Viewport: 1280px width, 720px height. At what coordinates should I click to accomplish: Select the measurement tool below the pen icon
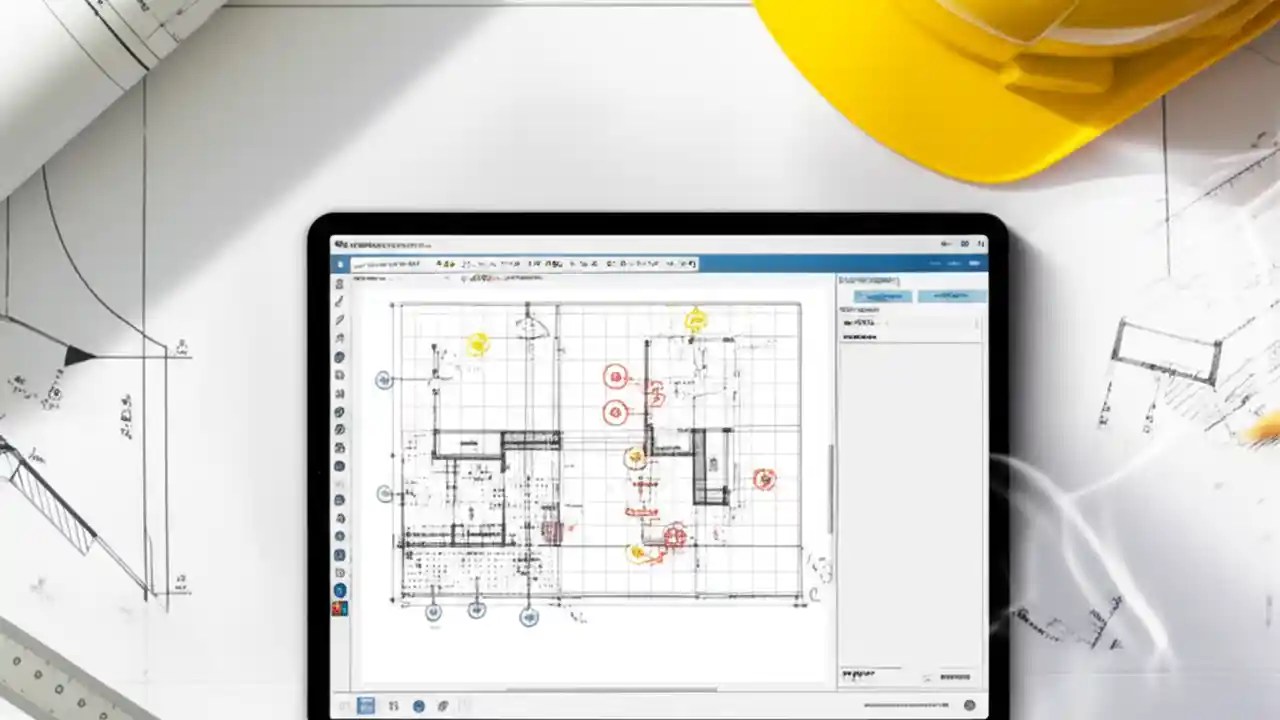[340, 337]
